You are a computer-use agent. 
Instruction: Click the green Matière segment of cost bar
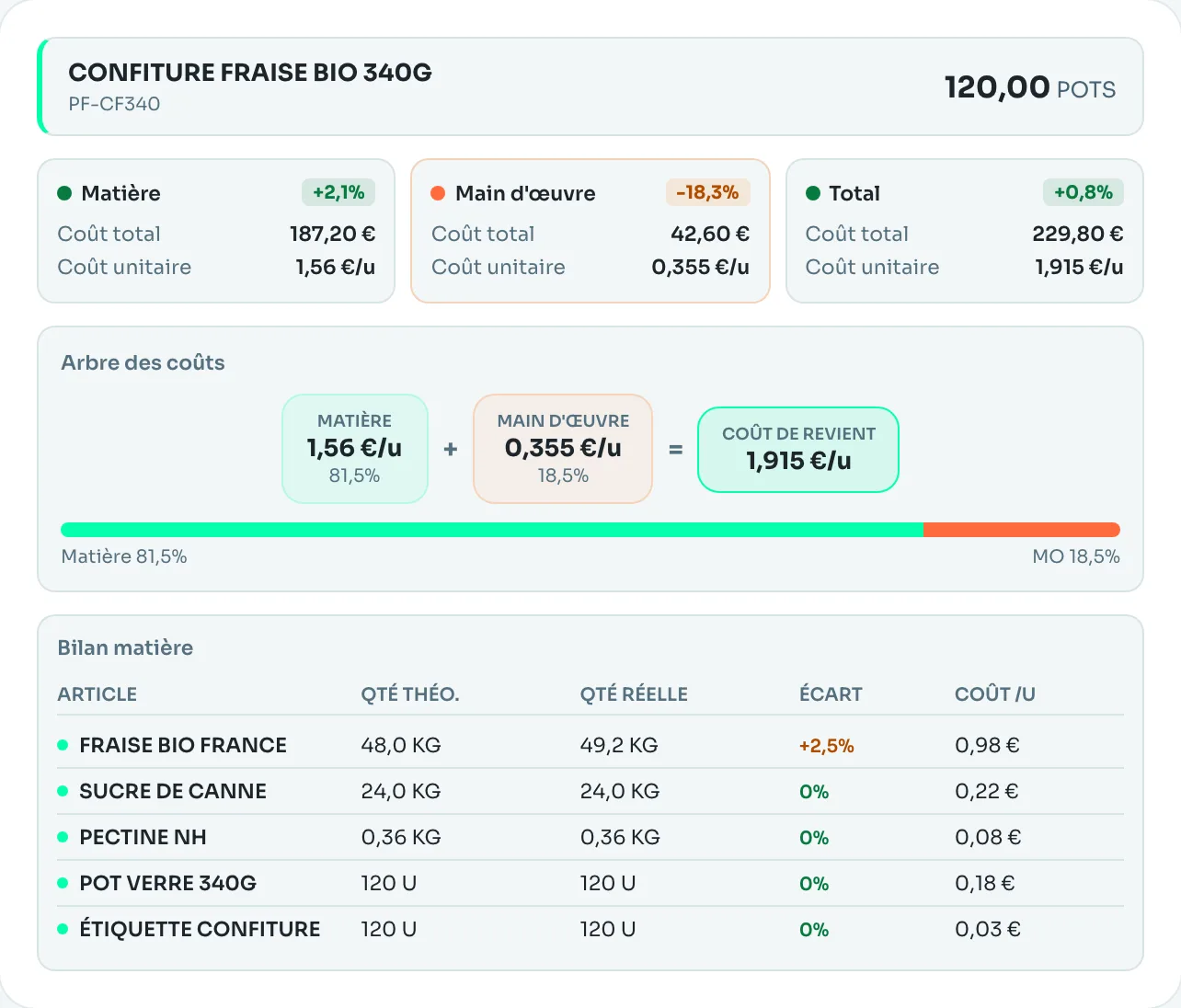(492, 530)
